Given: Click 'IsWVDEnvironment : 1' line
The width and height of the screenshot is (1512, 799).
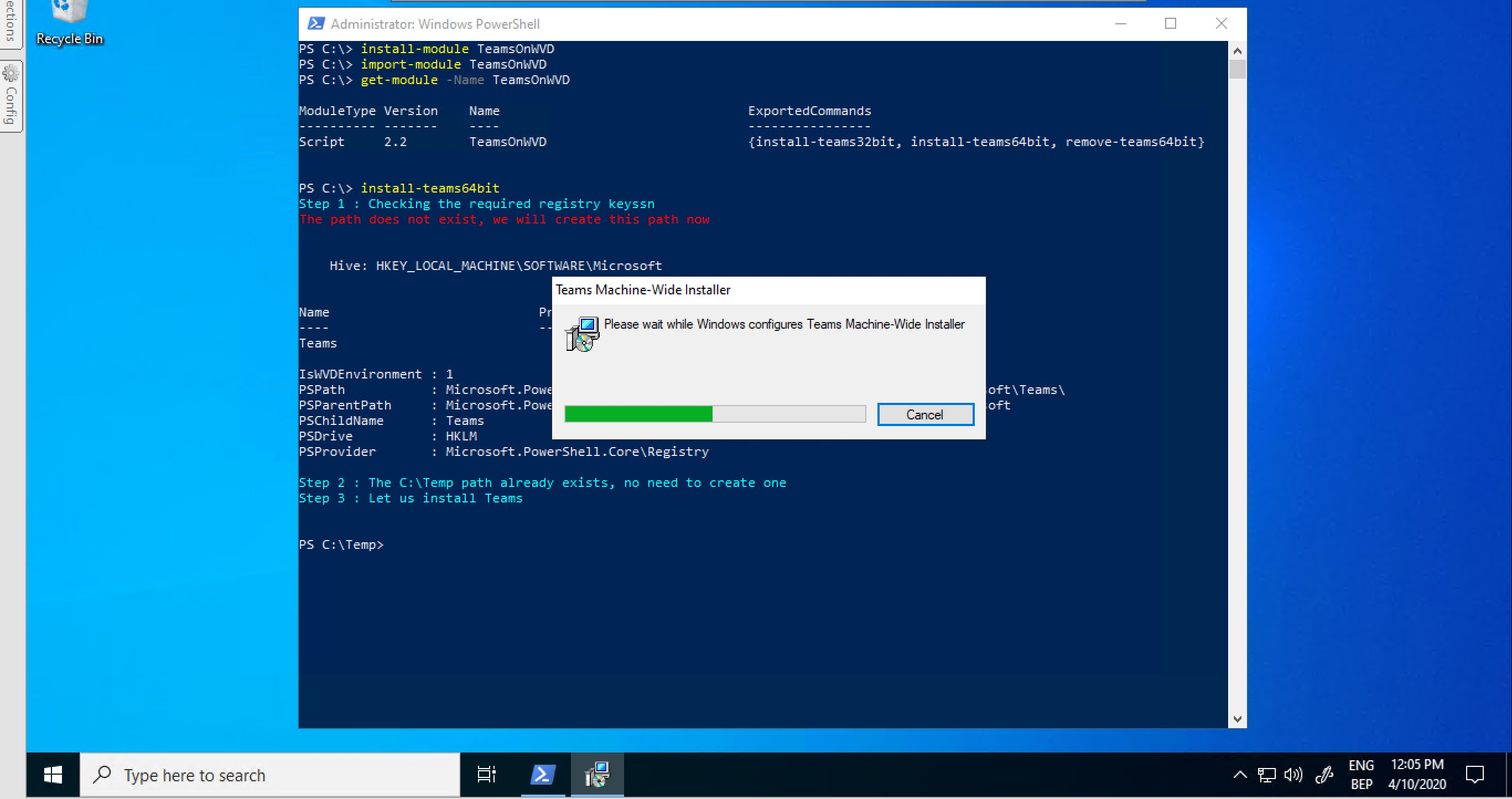Looking at the screenshot, I should [x=376, y=375].
